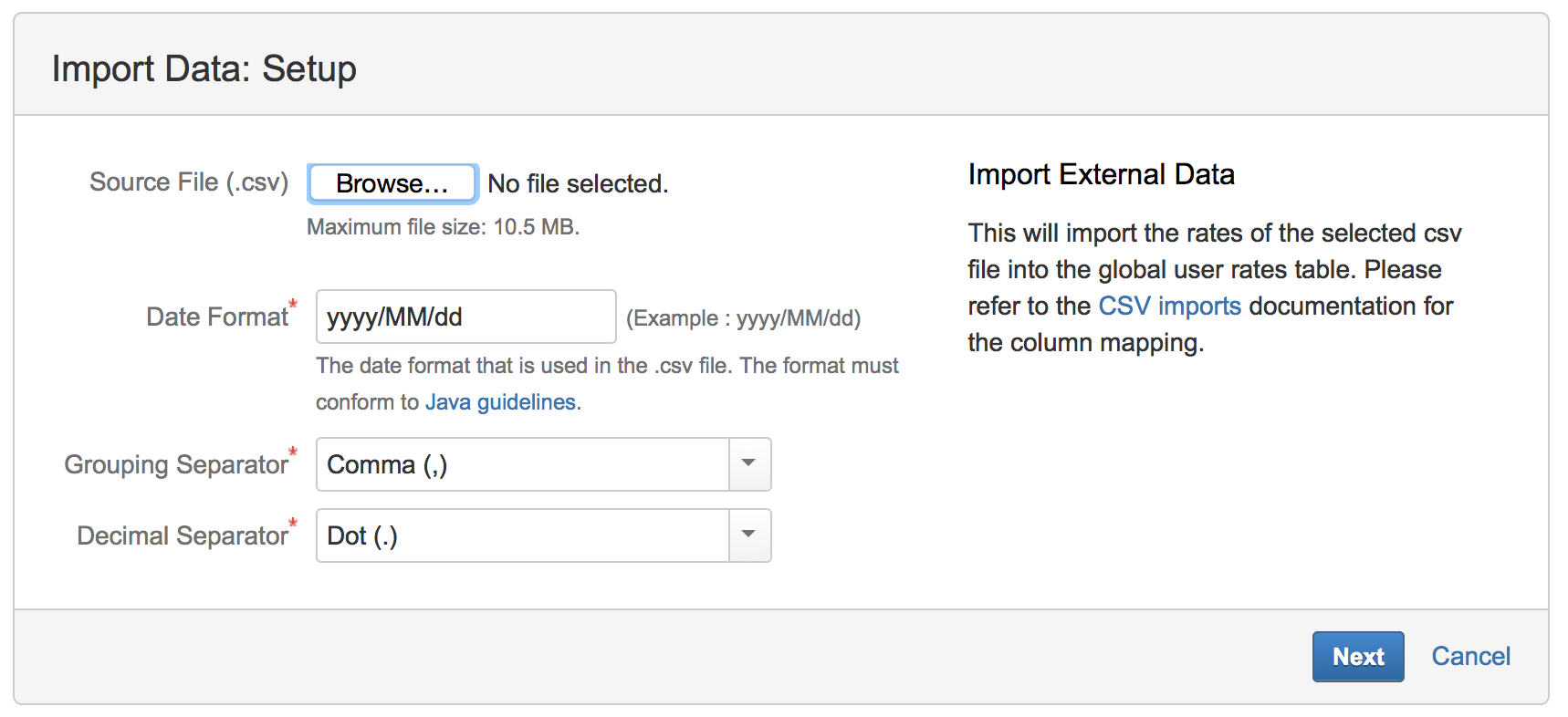Click the Source File (.csv) label
1568x717 pixels.
click(x=189, y=182)
